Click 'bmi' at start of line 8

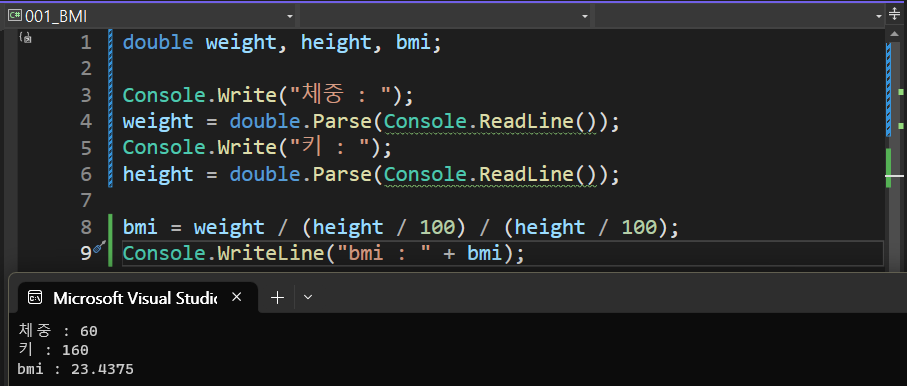tap(140, 227)
